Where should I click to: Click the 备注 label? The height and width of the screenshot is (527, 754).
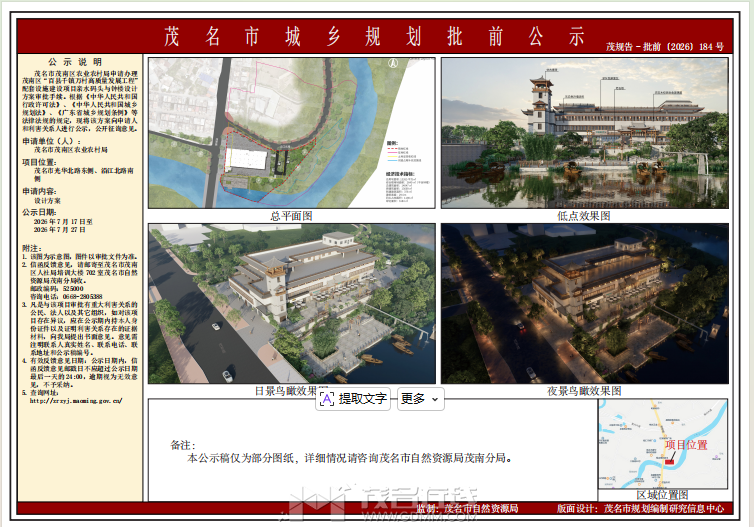[x=183, y=445]
